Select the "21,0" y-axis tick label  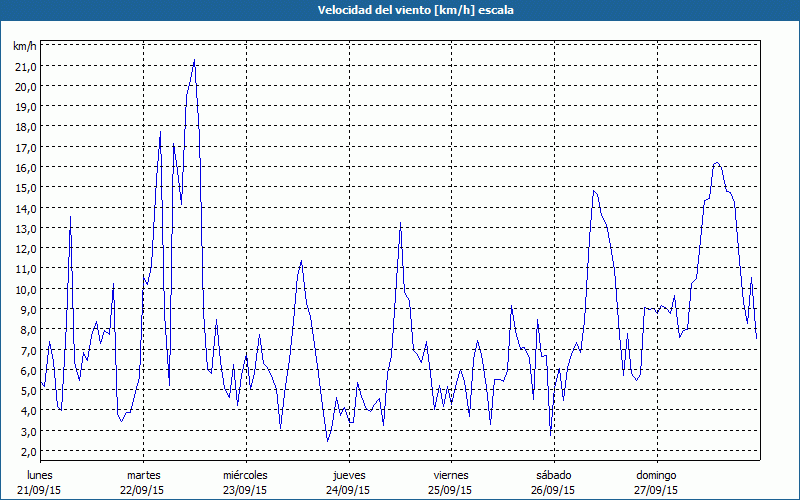[x=25, y=66]
